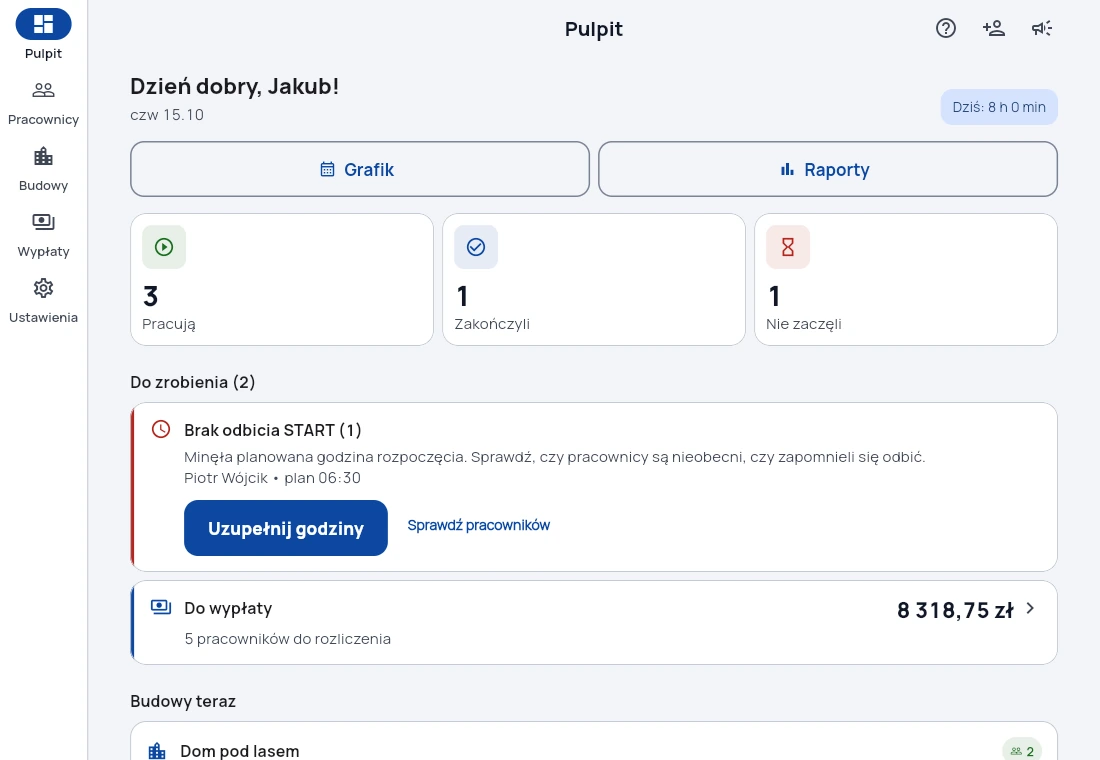Viewport: 1100px width, 760px height.
Task: Open the Grafik schedule button
Action: [x=360, y=169]
